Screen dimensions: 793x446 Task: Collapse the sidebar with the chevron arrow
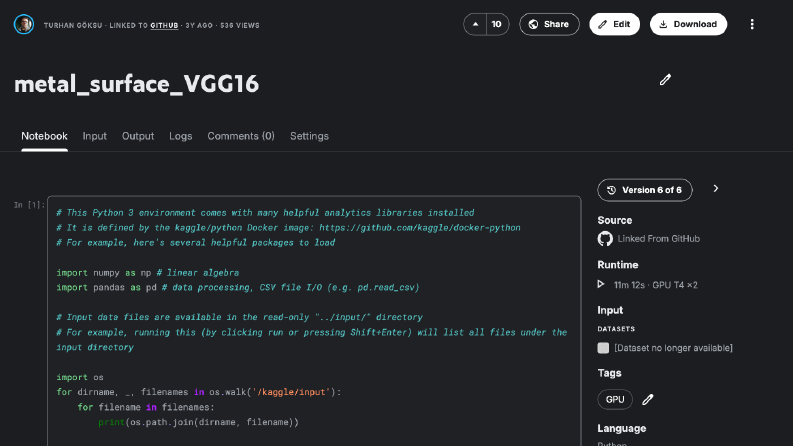pyautogui.click(x=716, y=189)
